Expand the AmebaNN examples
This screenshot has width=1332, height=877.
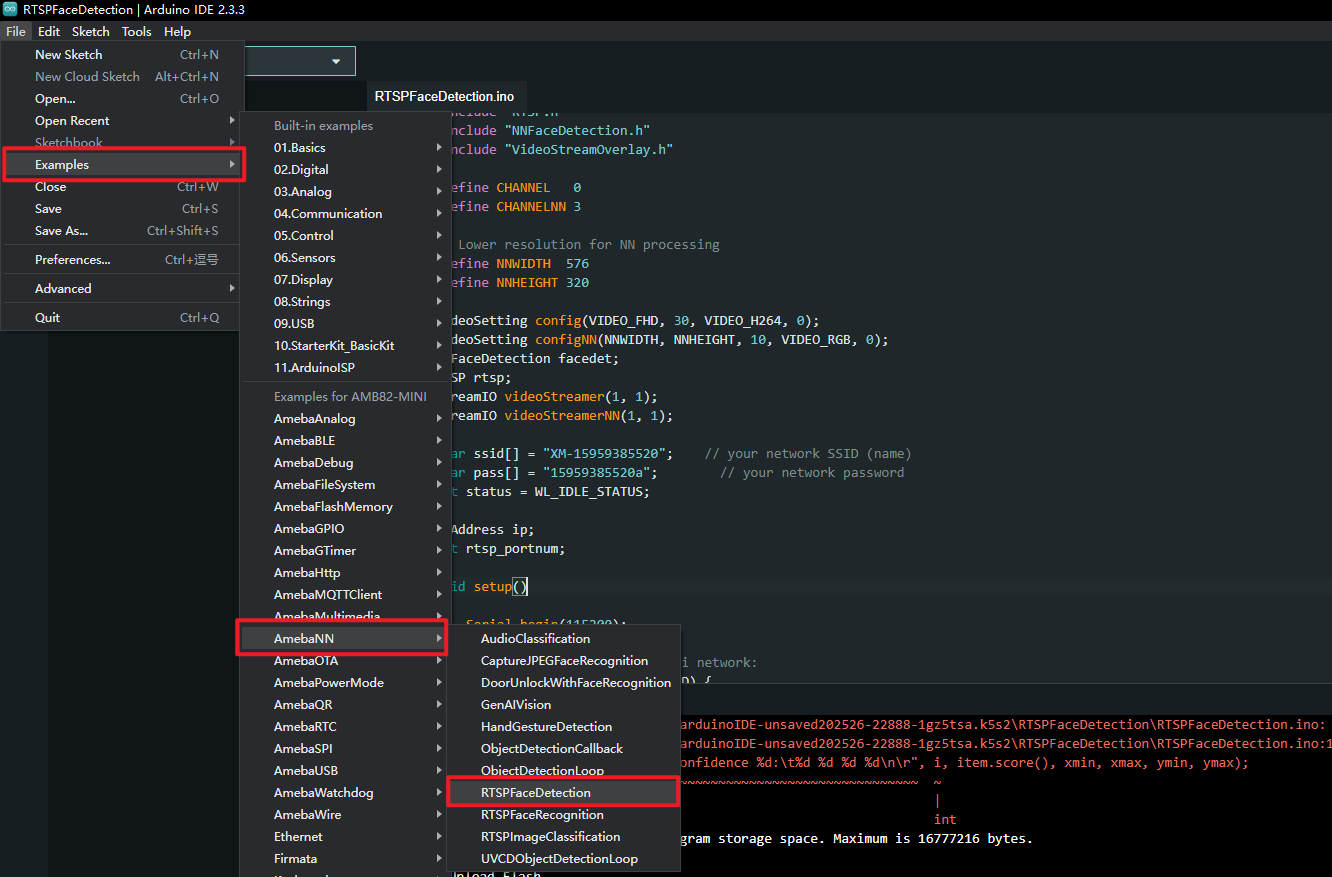345,639
